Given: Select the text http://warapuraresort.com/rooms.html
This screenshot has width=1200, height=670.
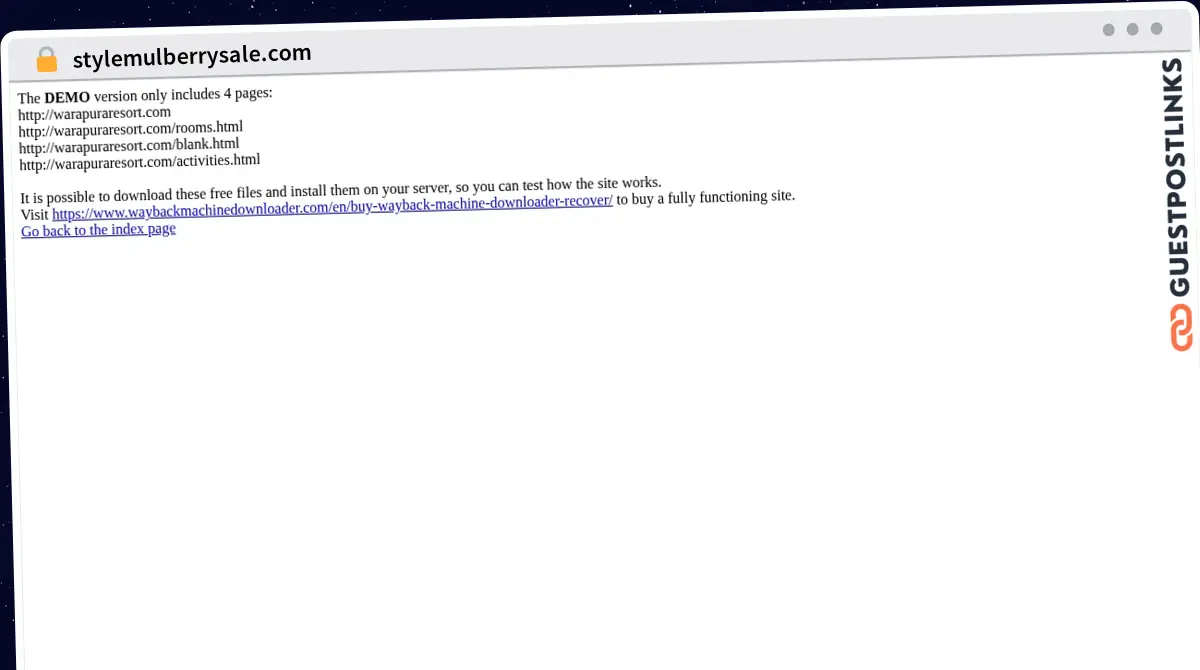Looking at the screenshot, I should point(131,128).
